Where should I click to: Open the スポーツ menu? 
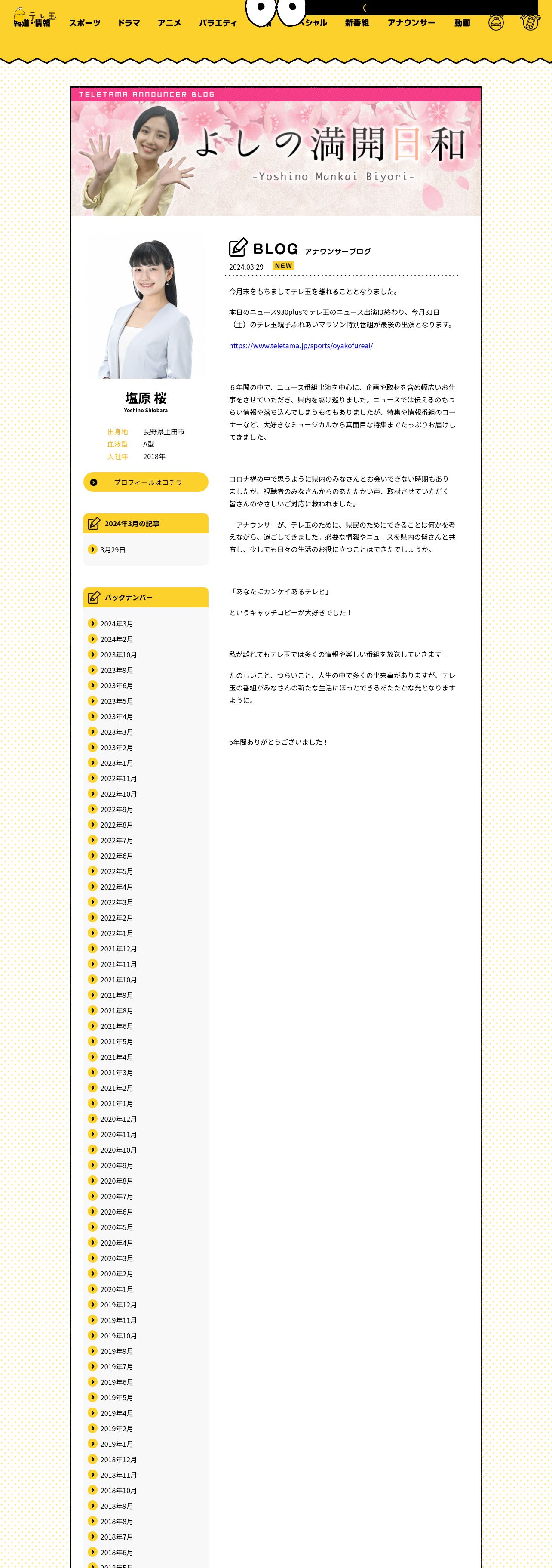click(x=85, y=23)
